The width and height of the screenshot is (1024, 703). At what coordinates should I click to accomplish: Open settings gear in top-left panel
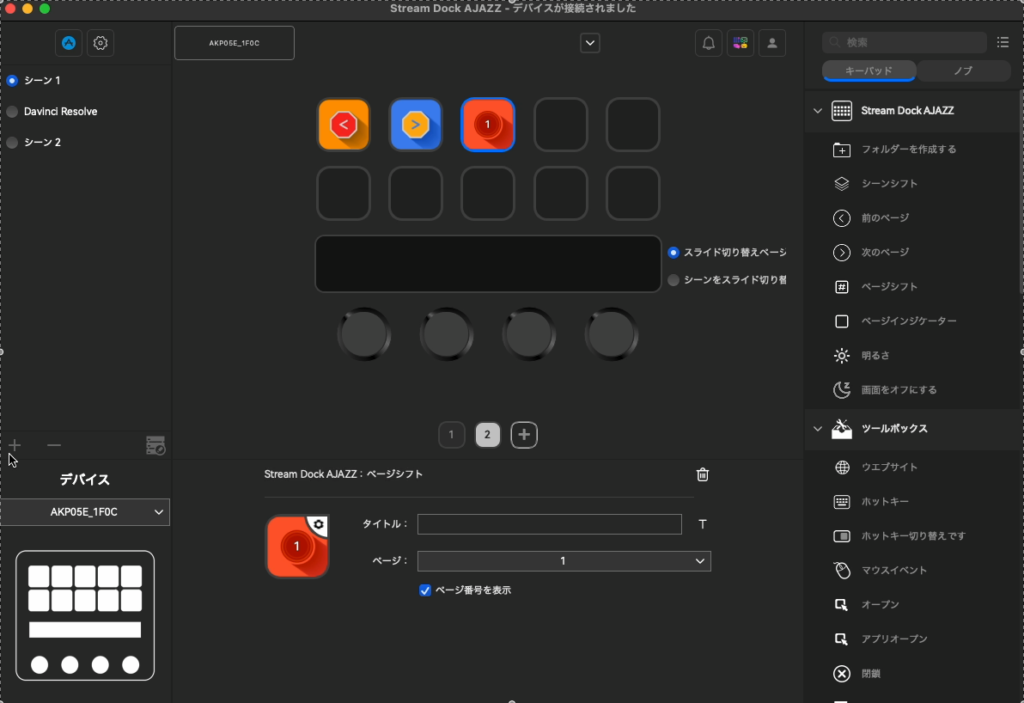point(100,43)
